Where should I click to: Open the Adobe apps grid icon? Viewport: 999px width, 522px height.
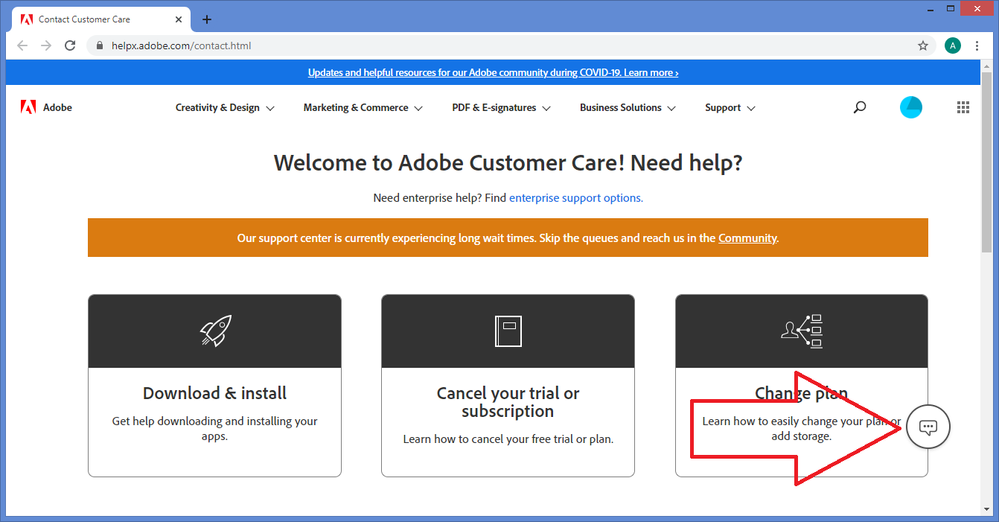click(x=963, y=108)
